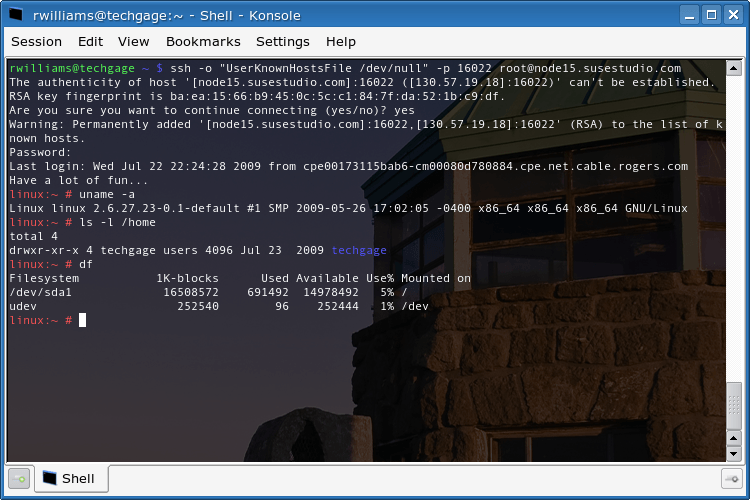The height and width of the screenshot is (500, 750).
Task: Click the close session icon at bottom right
Action: (732, 478)
